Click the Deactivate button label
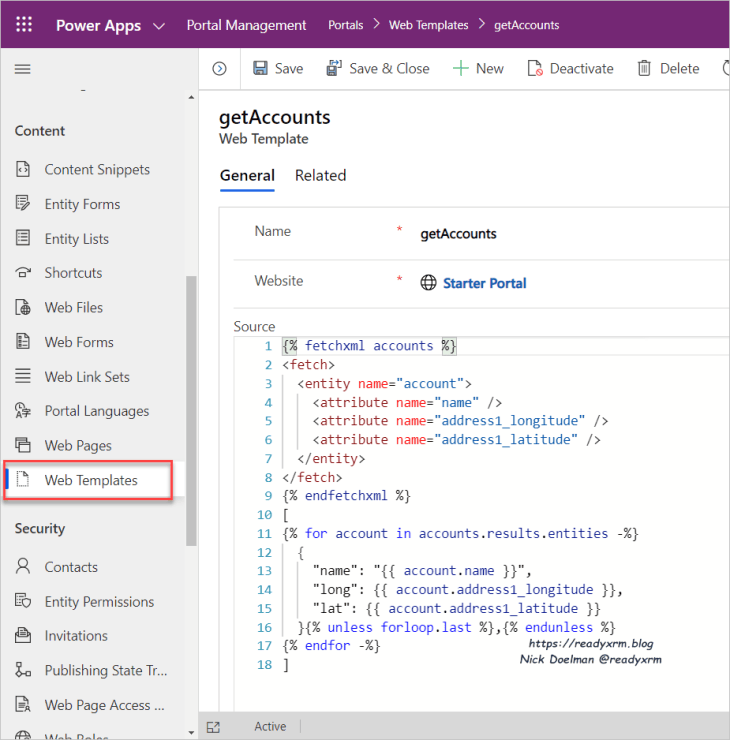 (x=581, y=69)
